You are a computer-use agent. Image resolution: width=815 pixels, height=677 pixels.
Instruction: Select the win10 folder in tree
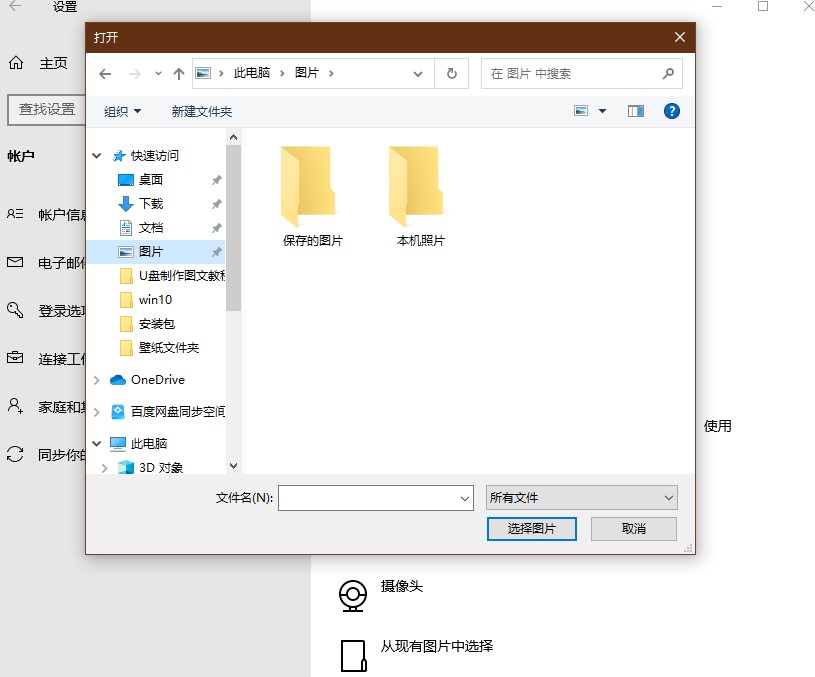(155, 300)
